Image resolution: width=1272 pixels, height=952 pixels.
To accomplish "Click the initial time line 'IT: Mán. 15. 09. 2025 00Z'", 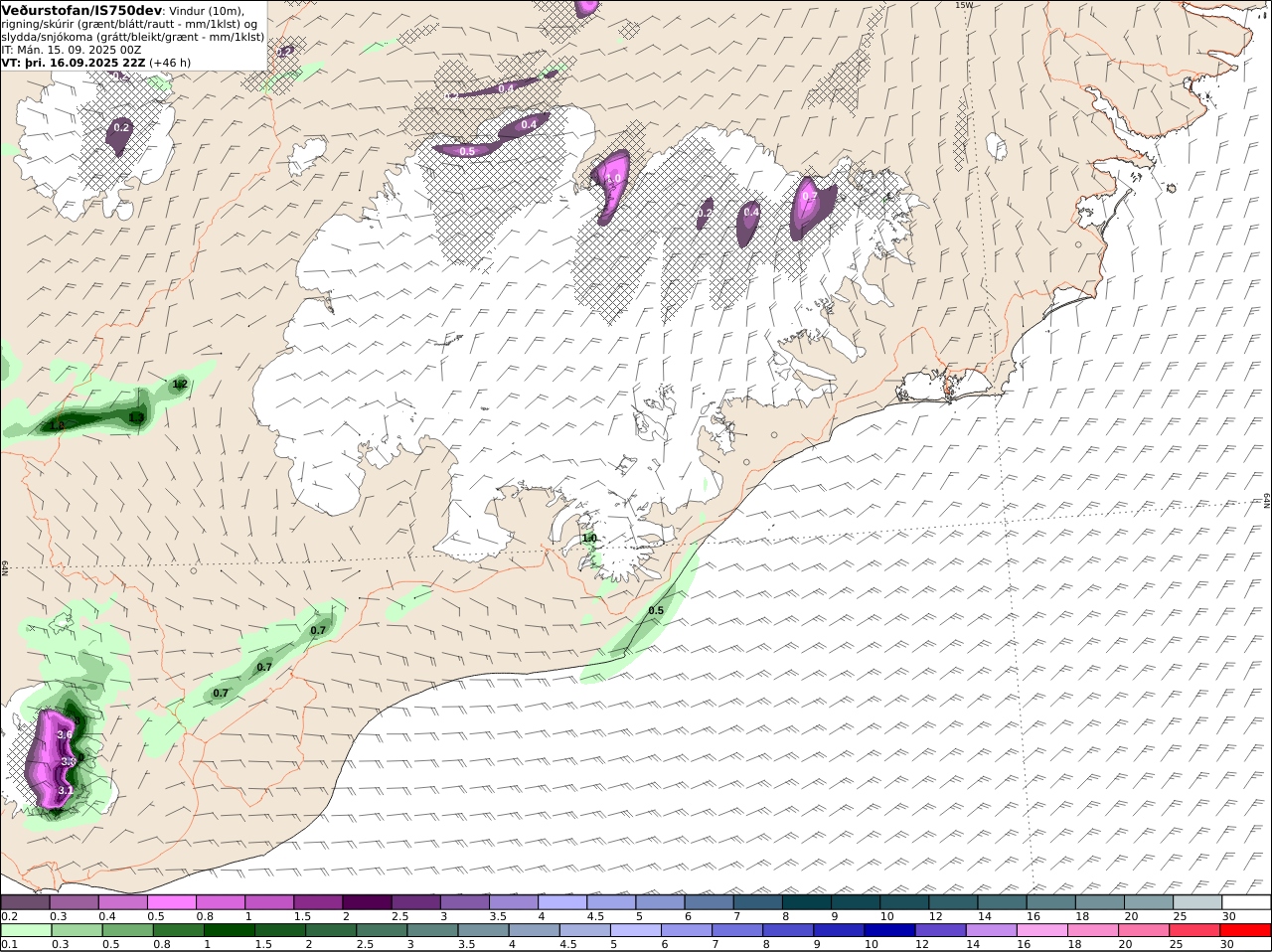I will 72,50.
